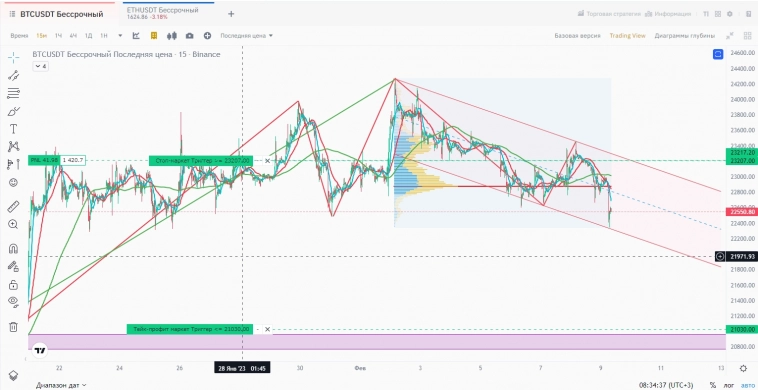Select the 15м timeframe

pos(42,35)
